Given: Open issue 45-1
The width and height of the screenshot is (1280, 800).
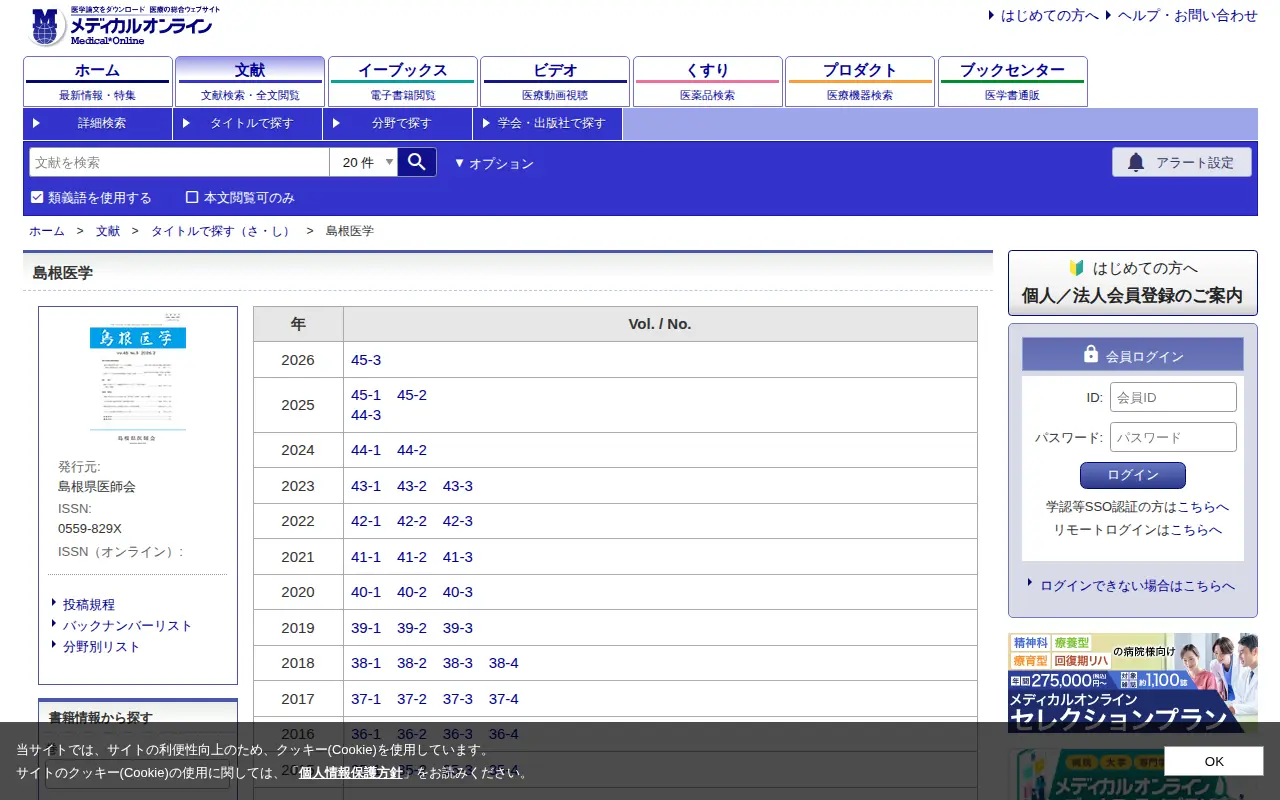Looking at the screenshot, I should (x=366, y=395).
